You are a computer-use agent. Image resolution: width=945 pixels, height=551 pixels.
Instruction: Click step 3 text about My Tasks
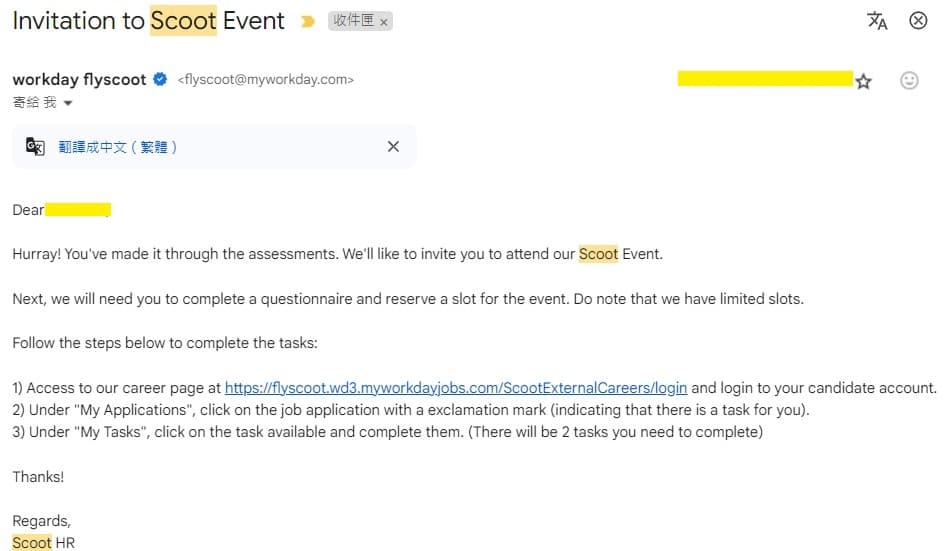(x=388, y=432)
